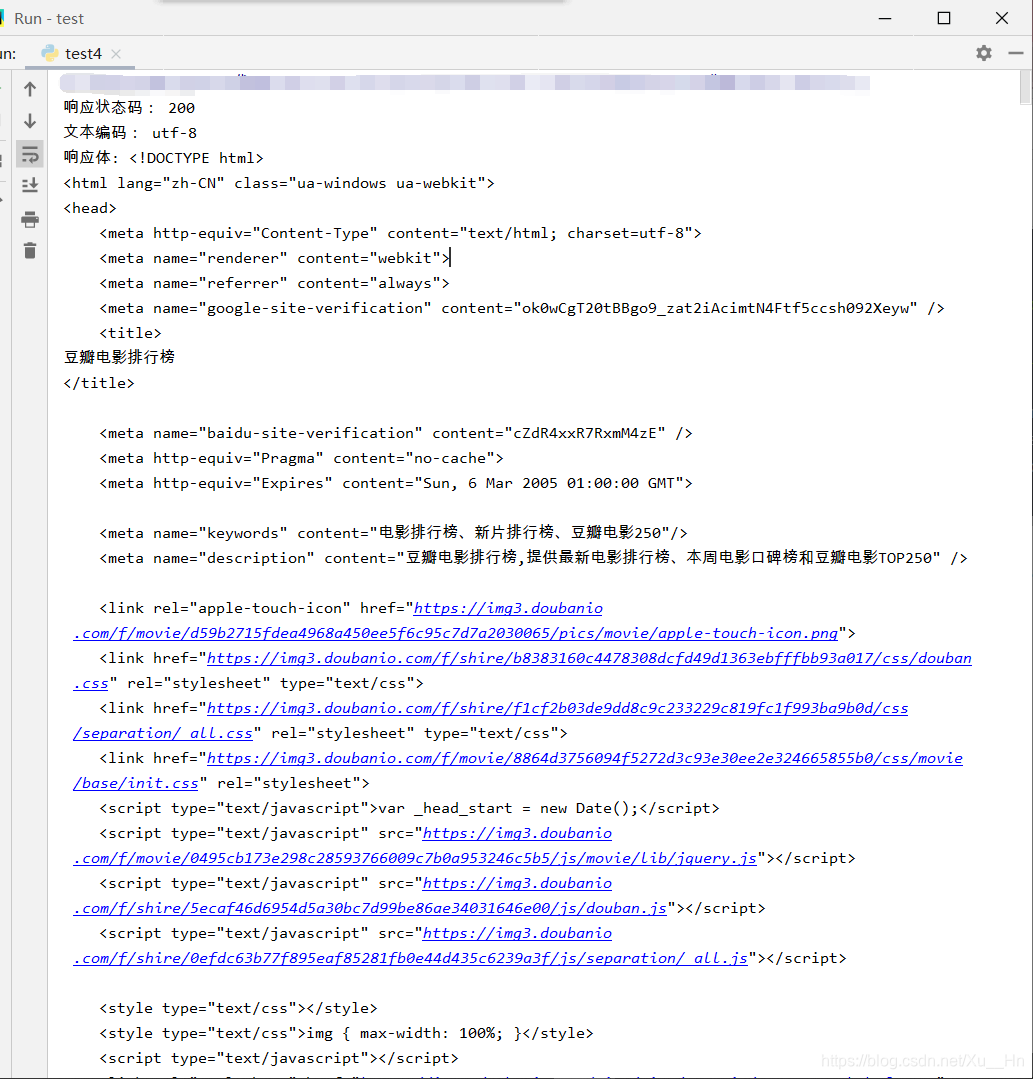Toggle the Soft-Wrap button in the Run toolbar
Screen dimensions: 1033x1079
pyautogui.click(x=30, y=154)
